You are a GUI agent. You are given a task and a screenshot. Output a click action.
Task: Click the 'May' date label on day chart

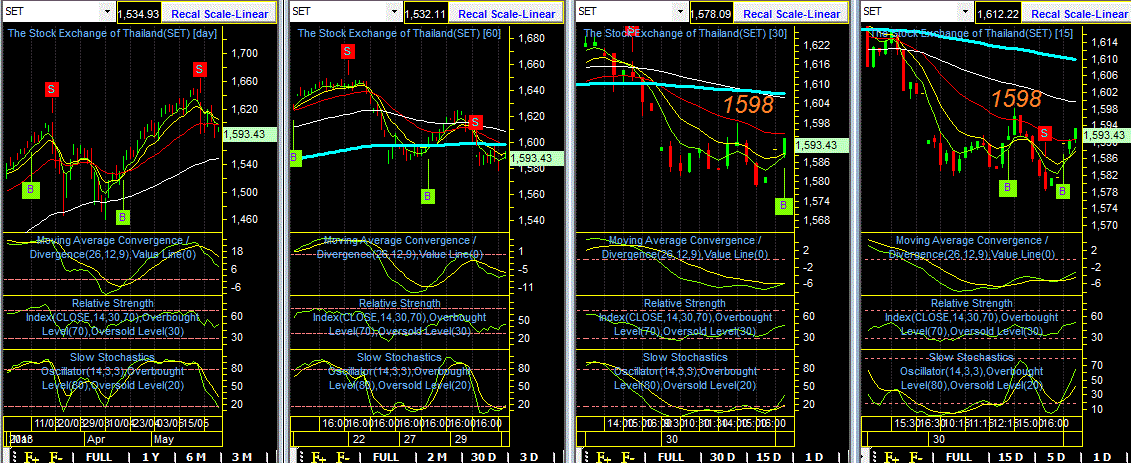tap(163, 438)
